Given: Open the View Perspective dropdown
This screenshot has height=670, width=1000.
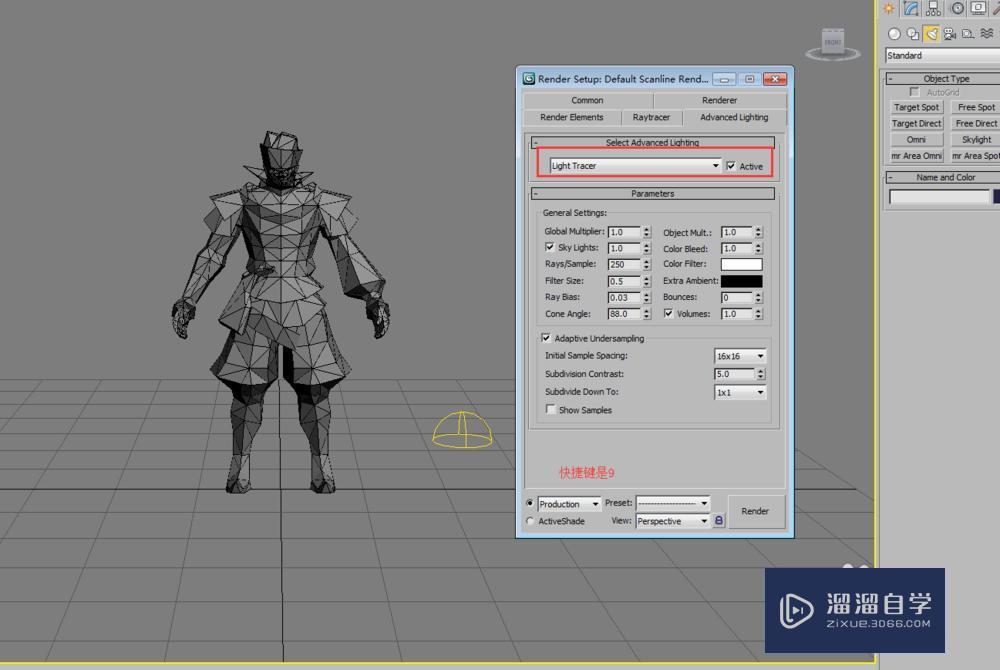Looking at the screenshot, I should tap(673, 521).
